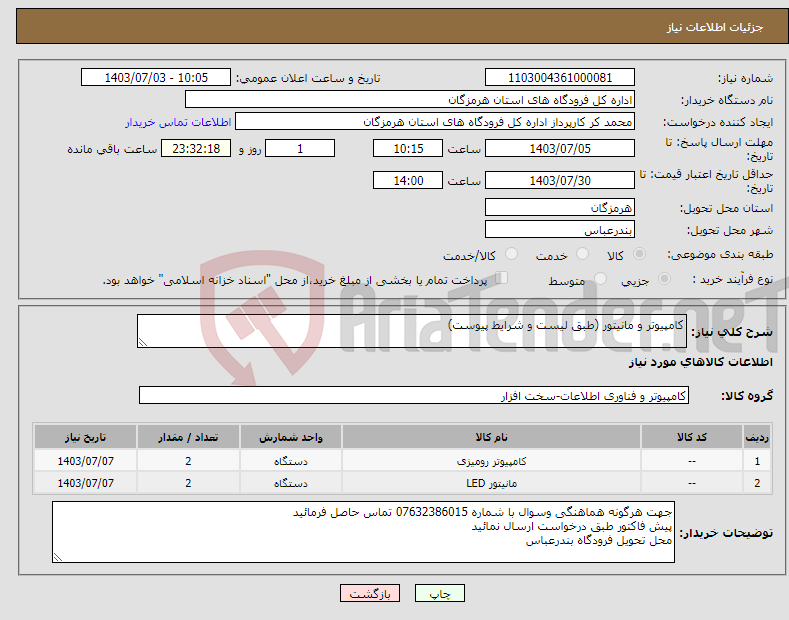
Task: Click the response deadline date 1403/07/05
Action: click(560, 148)
